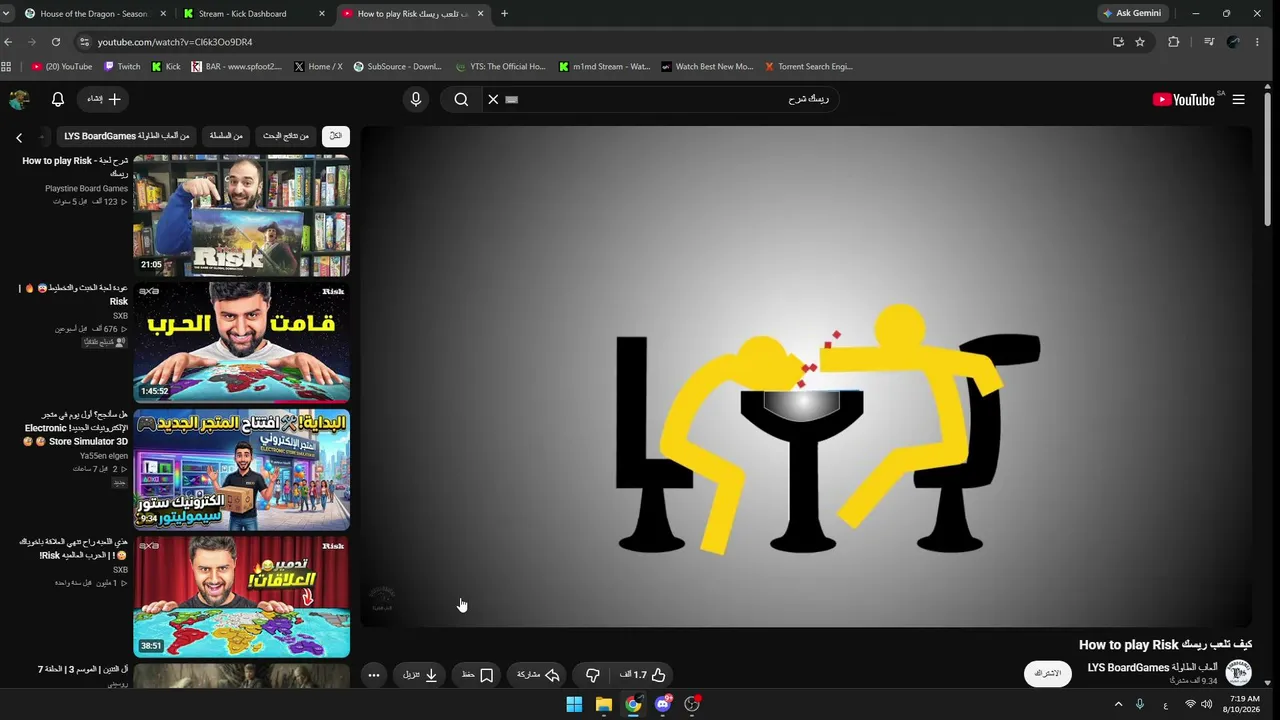1280x720 pixels.
Task: Open the SubSource bookmark
Action: [397, 67]
